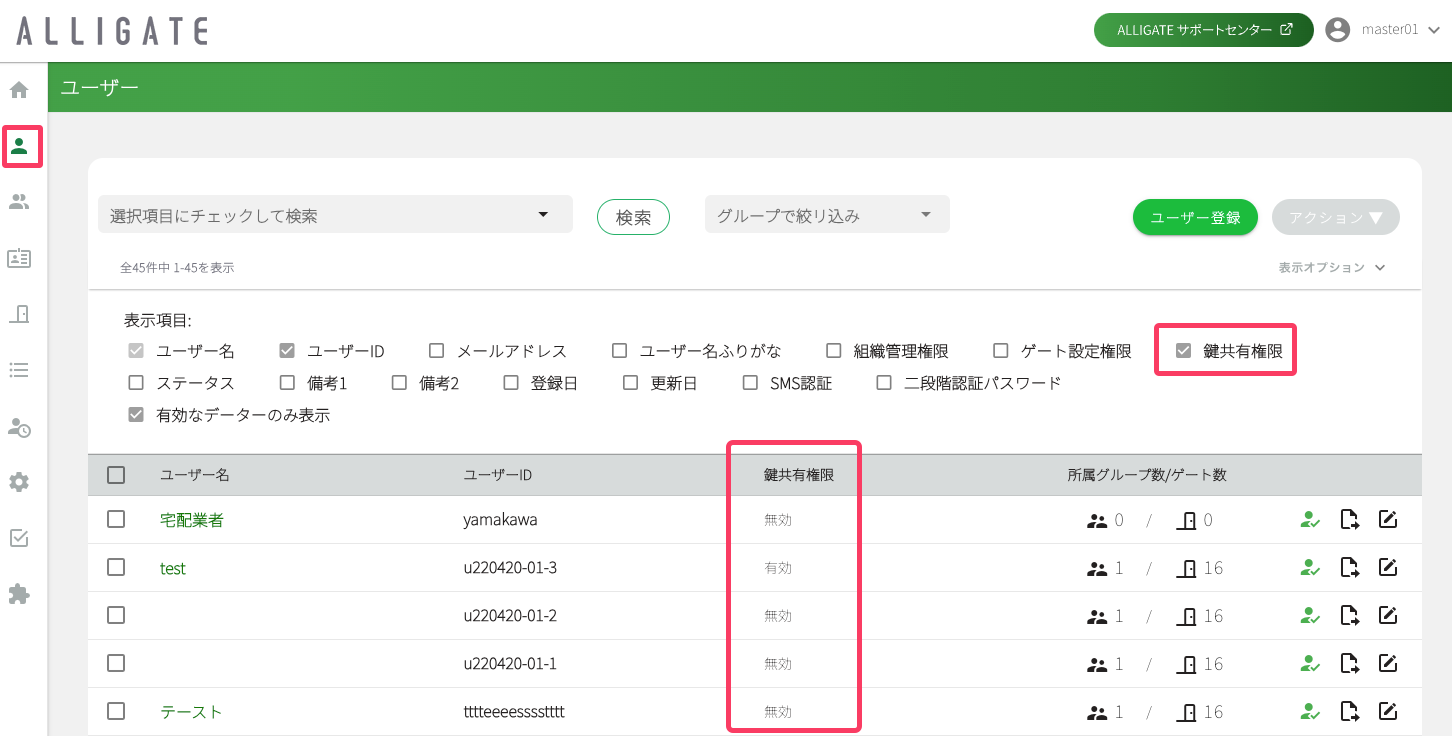Open the 宅配業者 user link
1452x736 pixels.
tap(192, 520)
